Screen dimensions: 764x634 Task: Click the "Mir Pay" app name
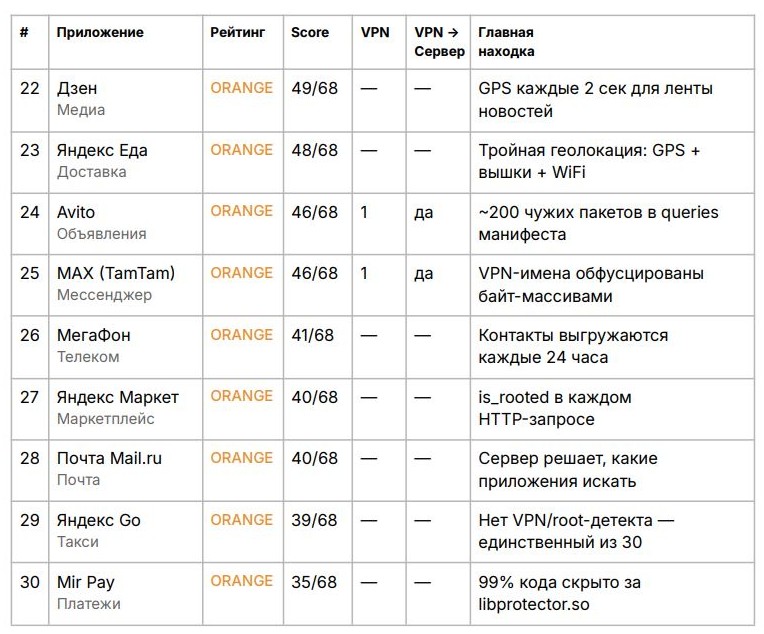[x=86, y=582]
